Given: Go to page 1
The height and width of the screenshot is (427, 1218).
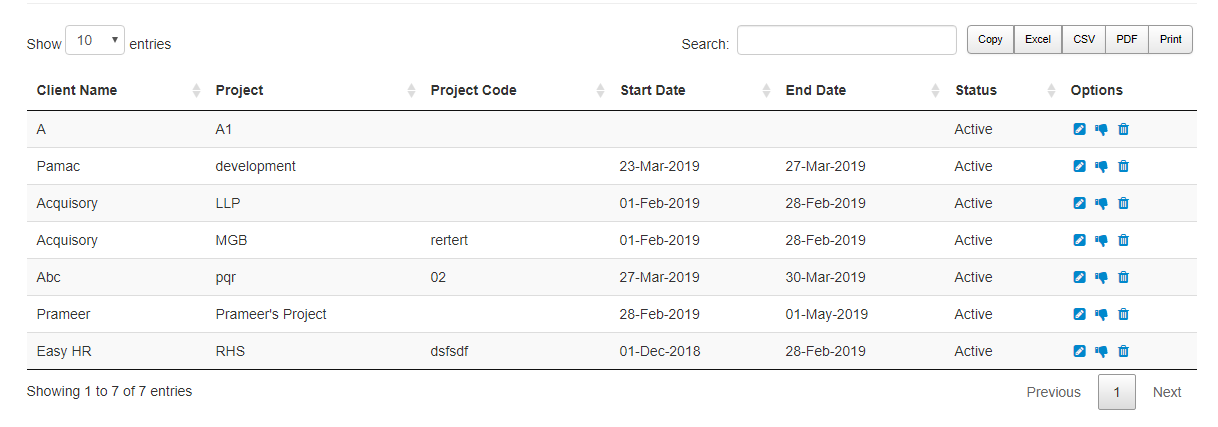Looking at the screenshot, I should [x=1117, y=392].
